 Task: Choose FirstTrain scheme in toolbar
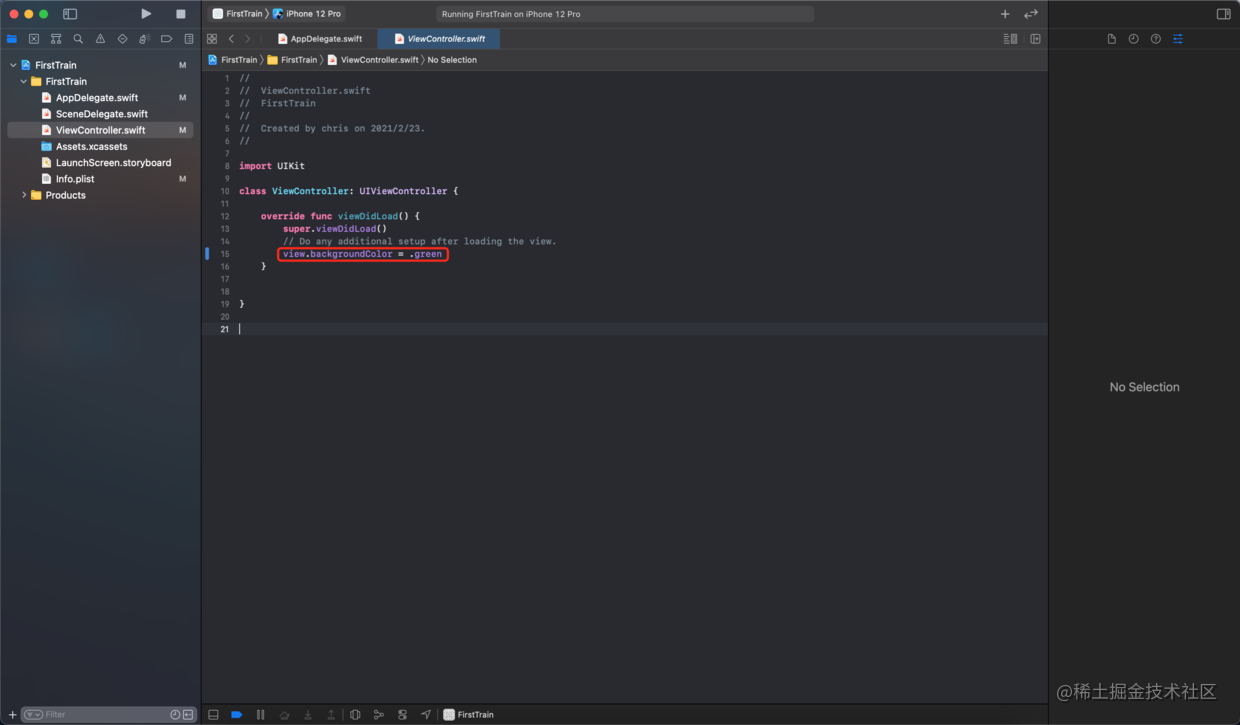pyautogui.click(x=238, y=14)
